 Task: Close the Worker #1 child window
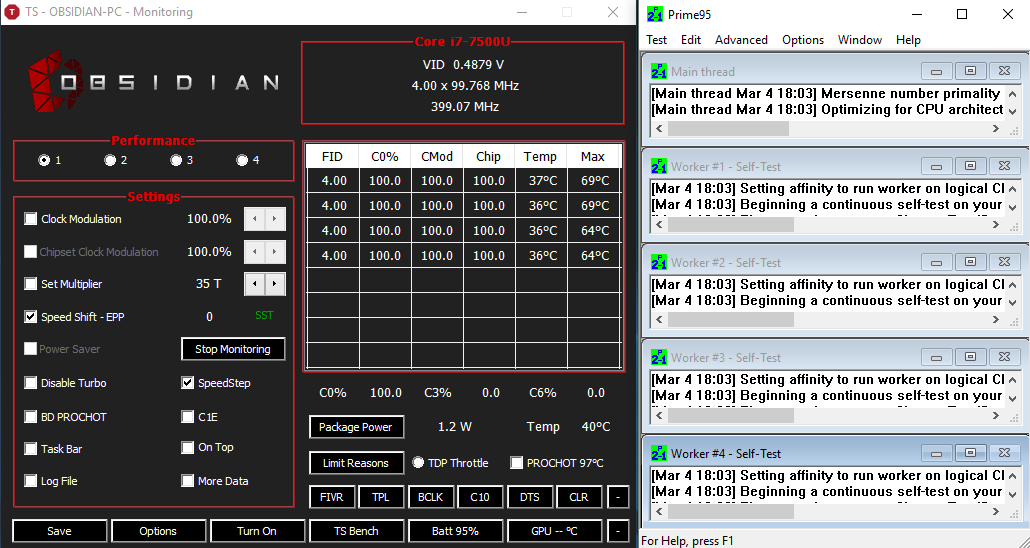1004,166
